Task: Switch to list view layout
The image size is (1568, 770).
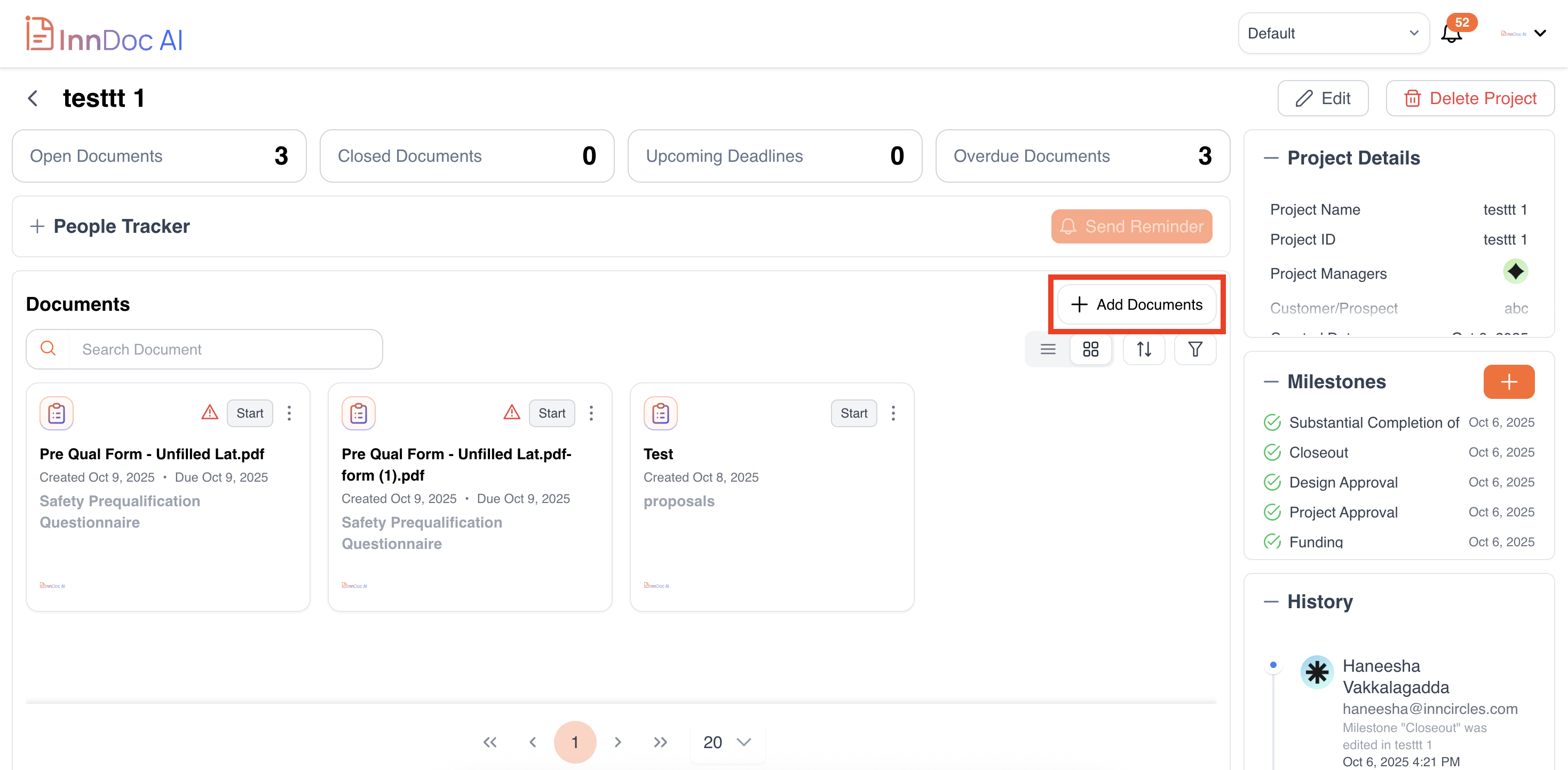Action: [1048, 349]
